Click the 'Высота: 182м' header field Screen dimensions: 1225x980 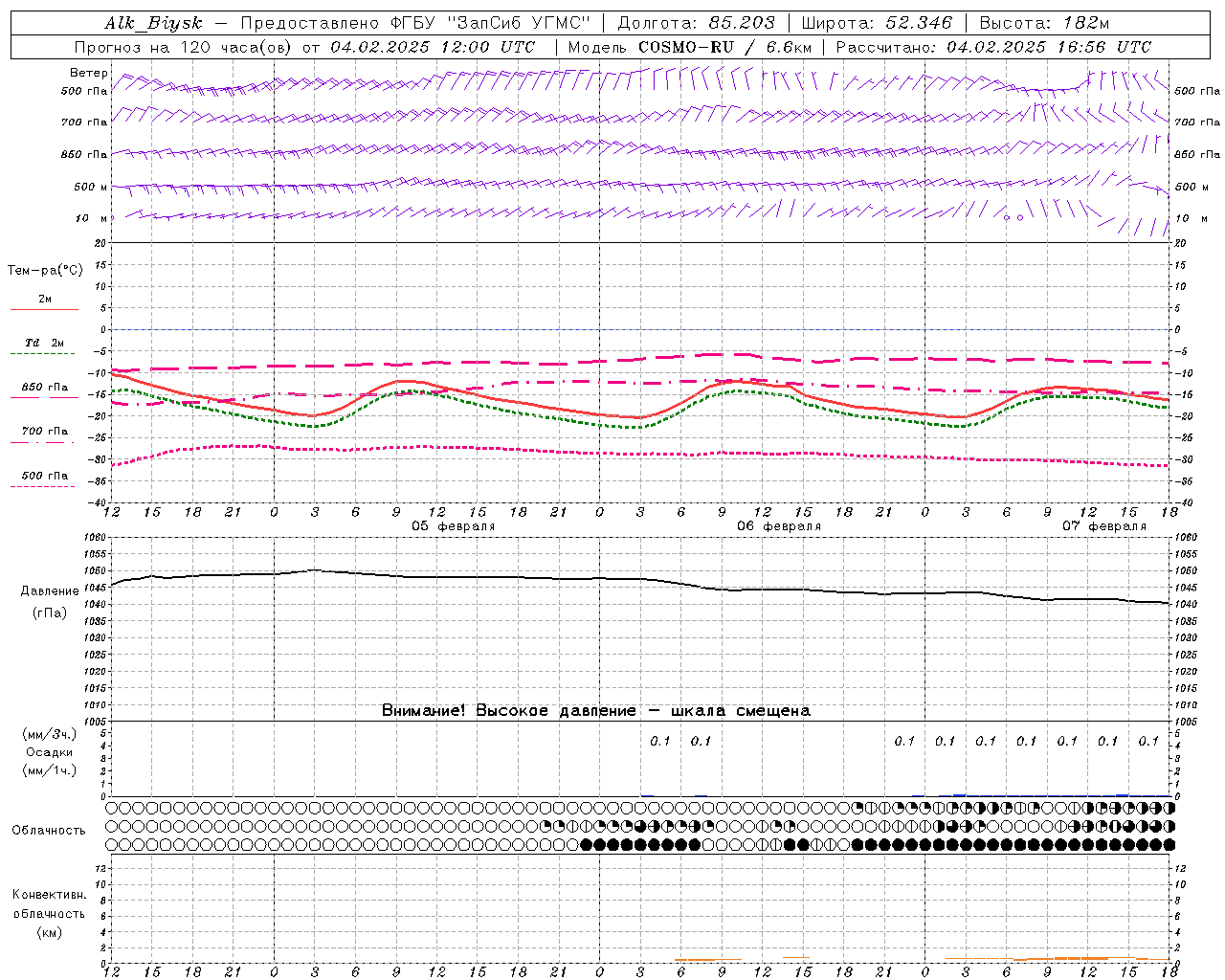pos(1044,23)
